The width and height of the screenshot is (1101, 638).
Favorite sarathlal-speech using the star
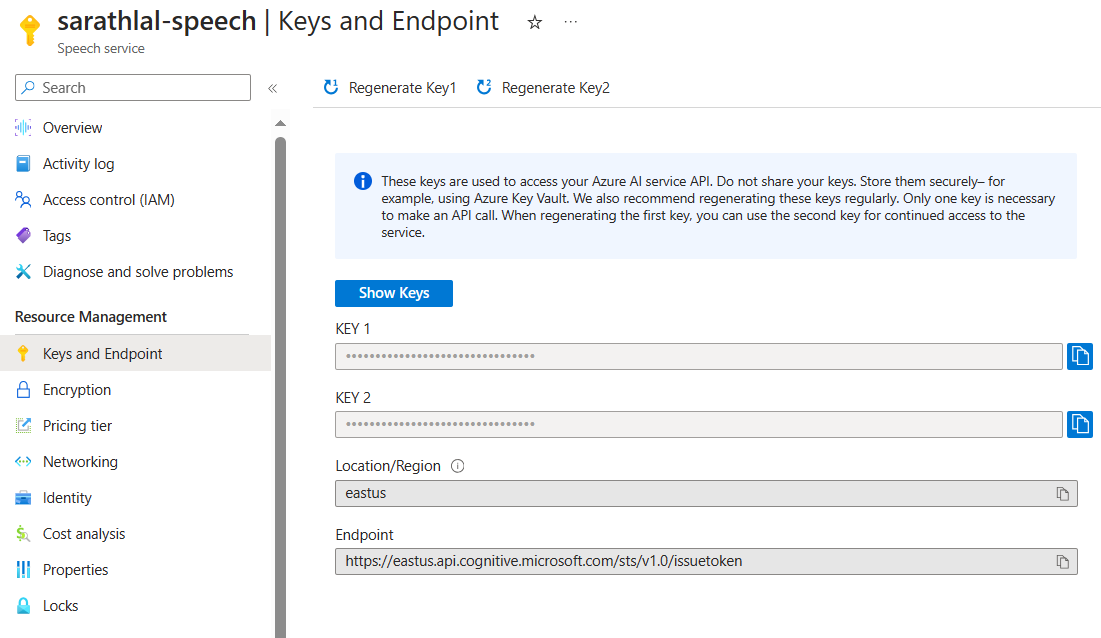click(534, 21)
